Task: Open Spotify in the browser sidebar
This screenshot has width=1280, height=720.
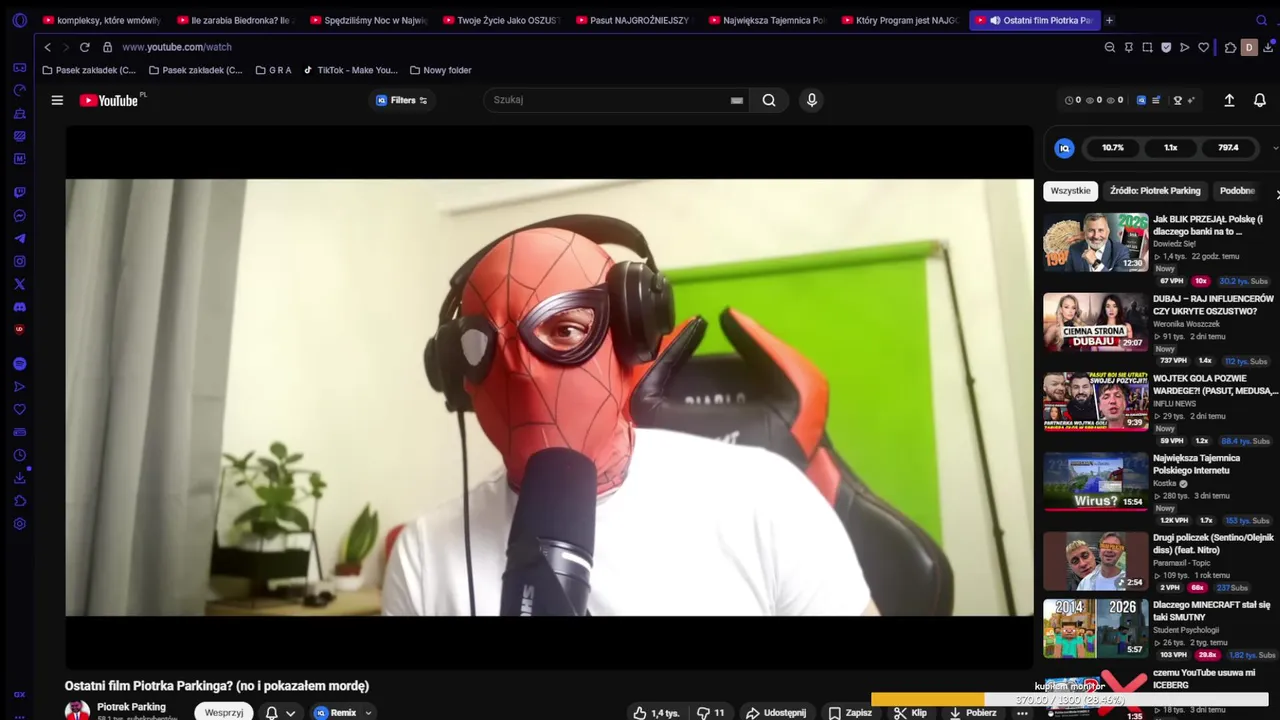Action: [20, 364]
